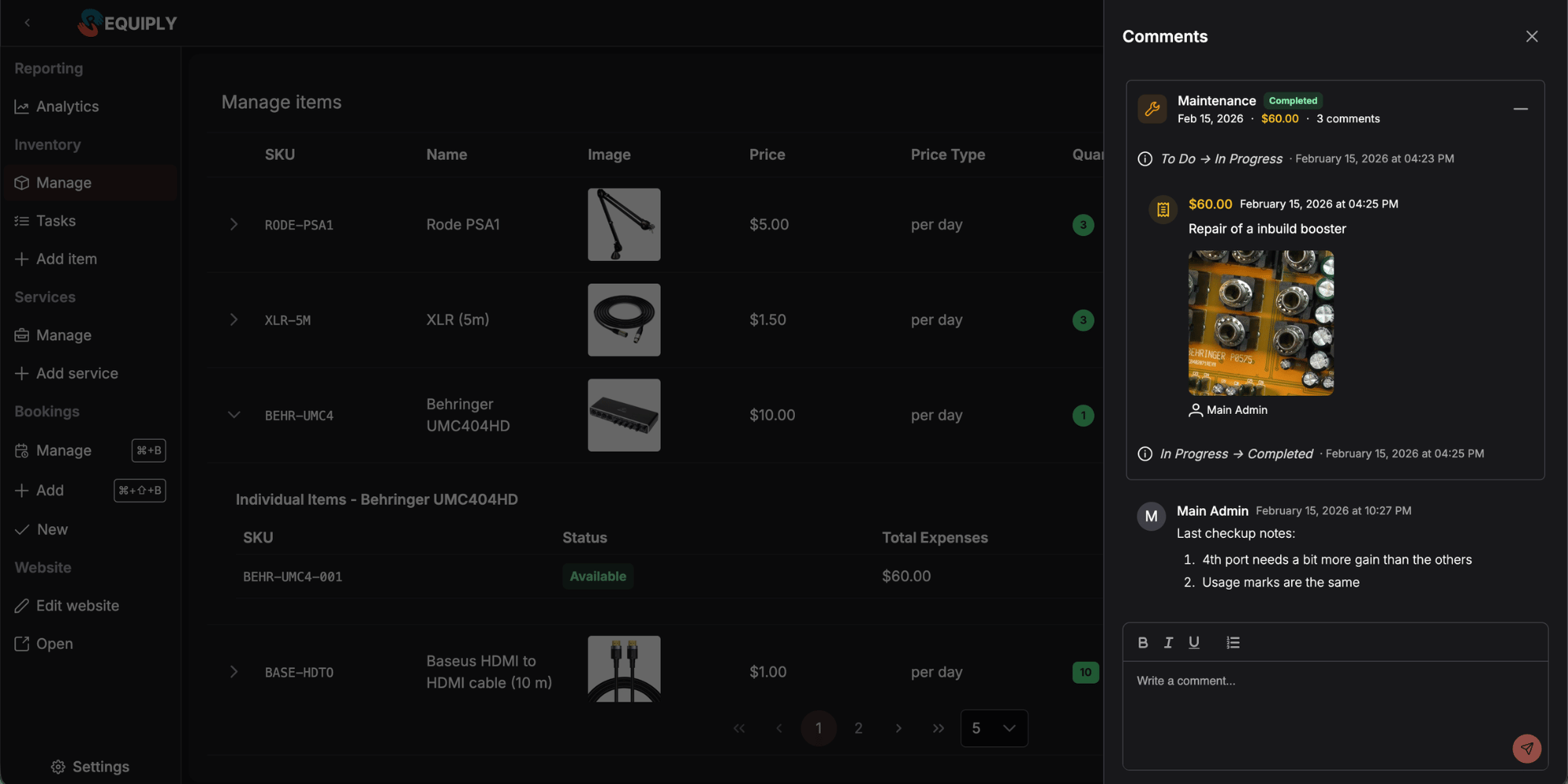The image size is (1568, 784).
Task: Collapse the Behringer UMC404HD row
Action: (x=233, y=415)
